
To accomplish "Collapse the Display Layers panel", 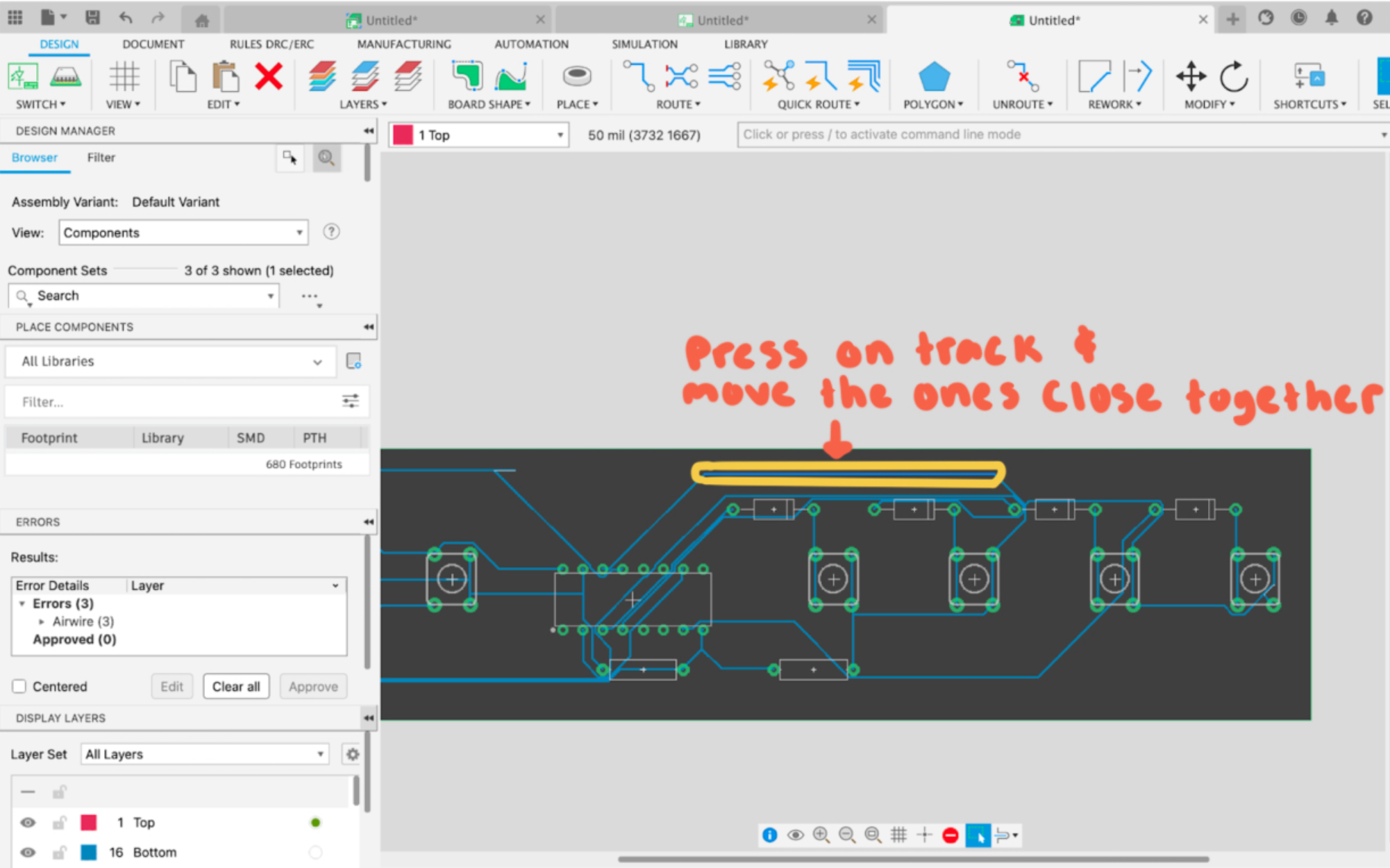I will pos(368,718).
